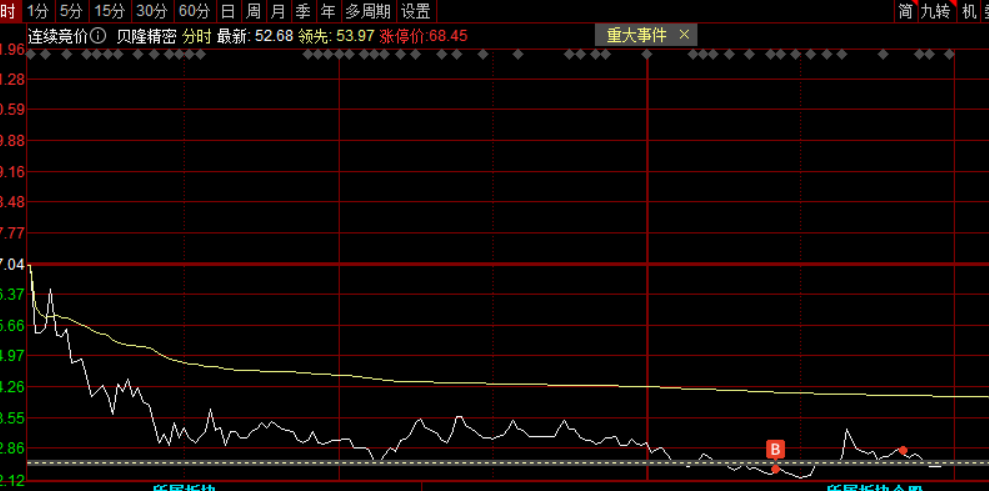Viewport: 989px width, 491px height.
Task: Click the red dot below the B marker
Action: [x=775, y=469]
